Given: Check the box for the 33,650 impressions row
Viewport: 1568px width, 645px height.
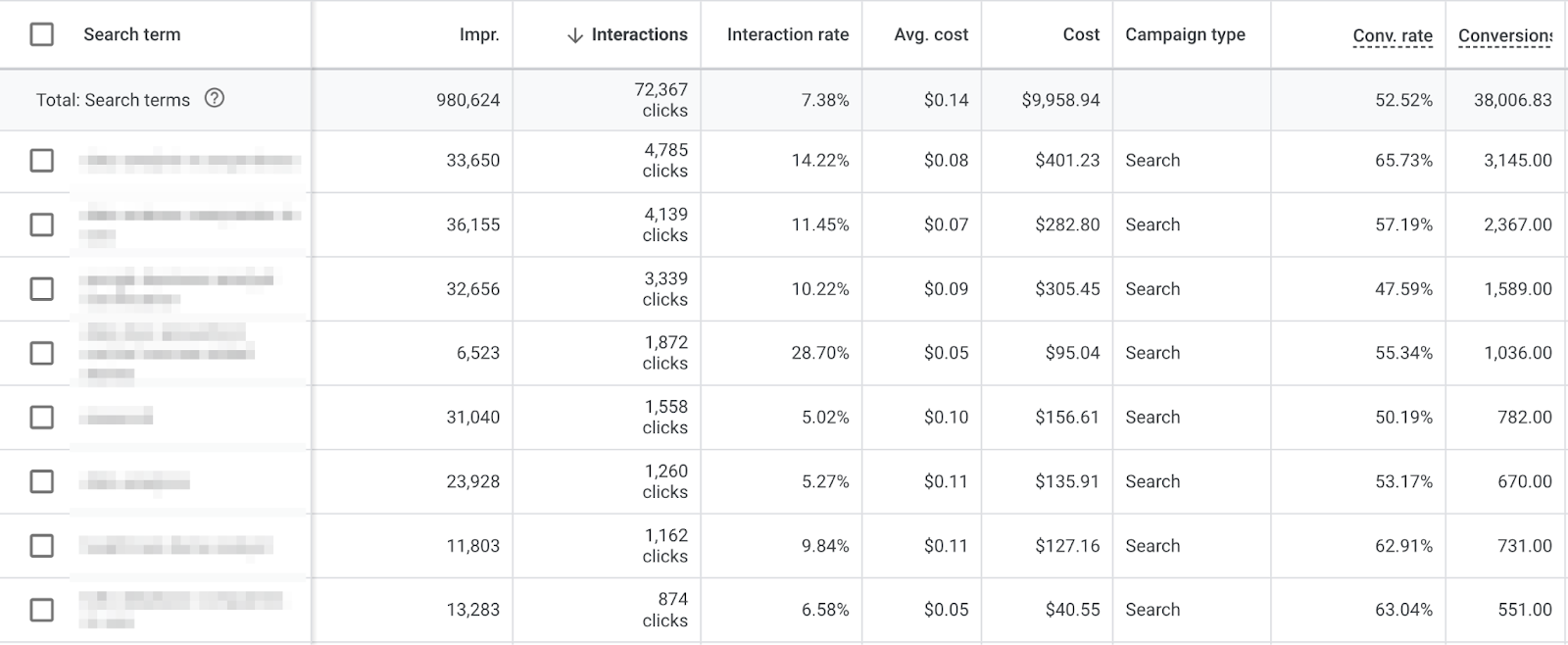Looking at the screenshot, I should [41, 160].
